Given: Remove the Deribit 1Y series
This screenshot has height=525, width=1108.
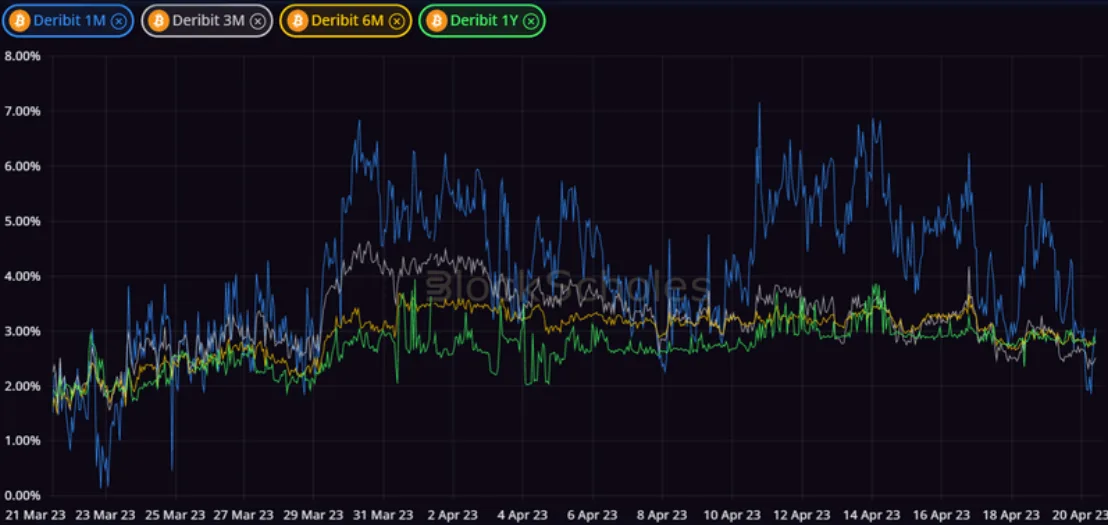Looking at the screenshot, I should coord(531,21).
